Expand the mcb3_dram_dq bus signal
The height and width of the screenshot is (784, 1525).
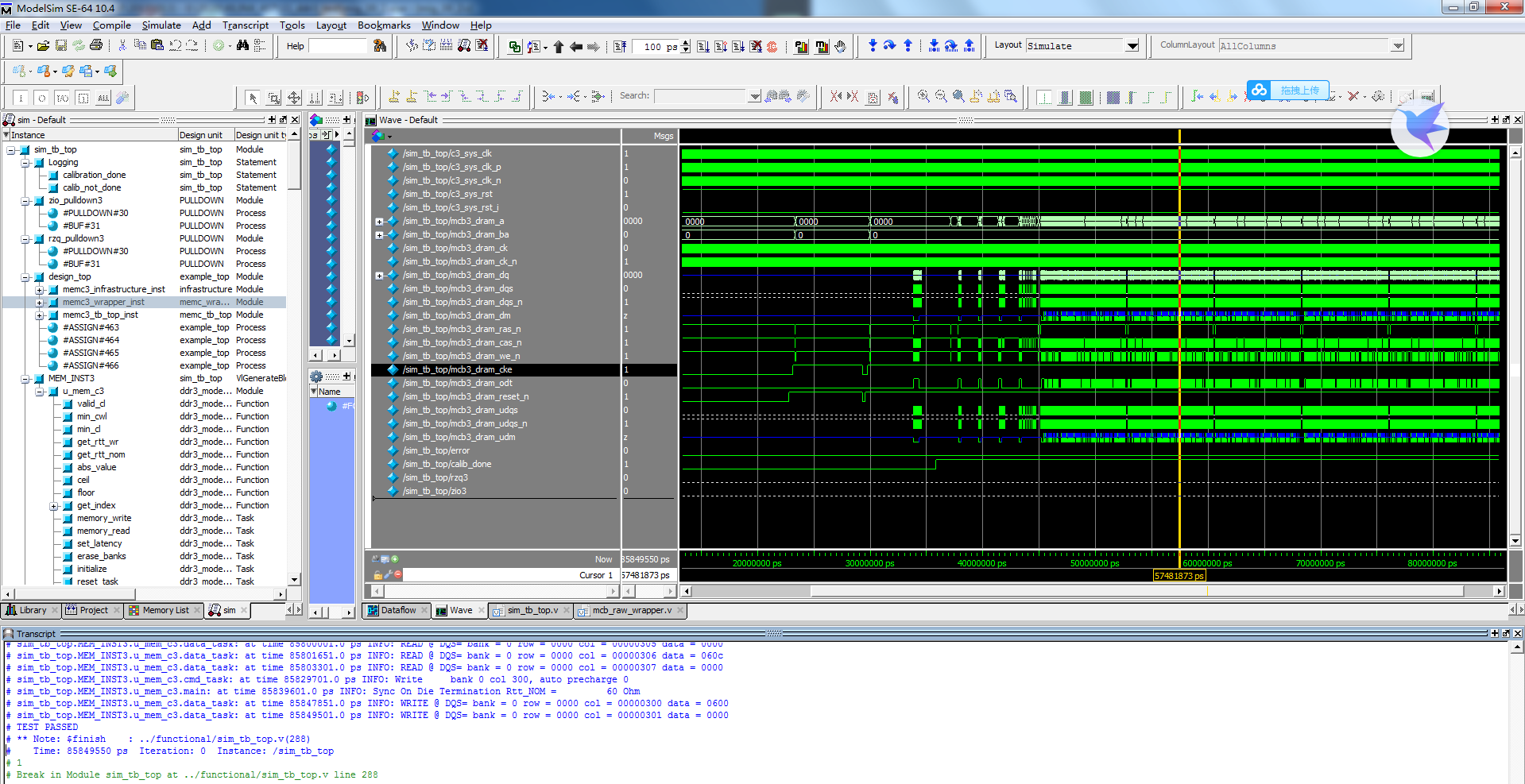[379, 276]
